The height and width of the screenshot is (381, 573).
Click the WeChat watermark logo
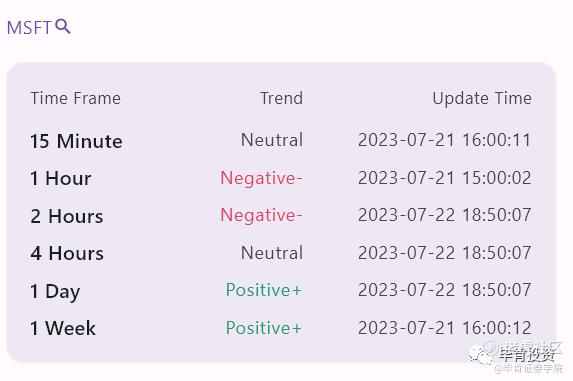pyautogui.click(x=482, y=353)
